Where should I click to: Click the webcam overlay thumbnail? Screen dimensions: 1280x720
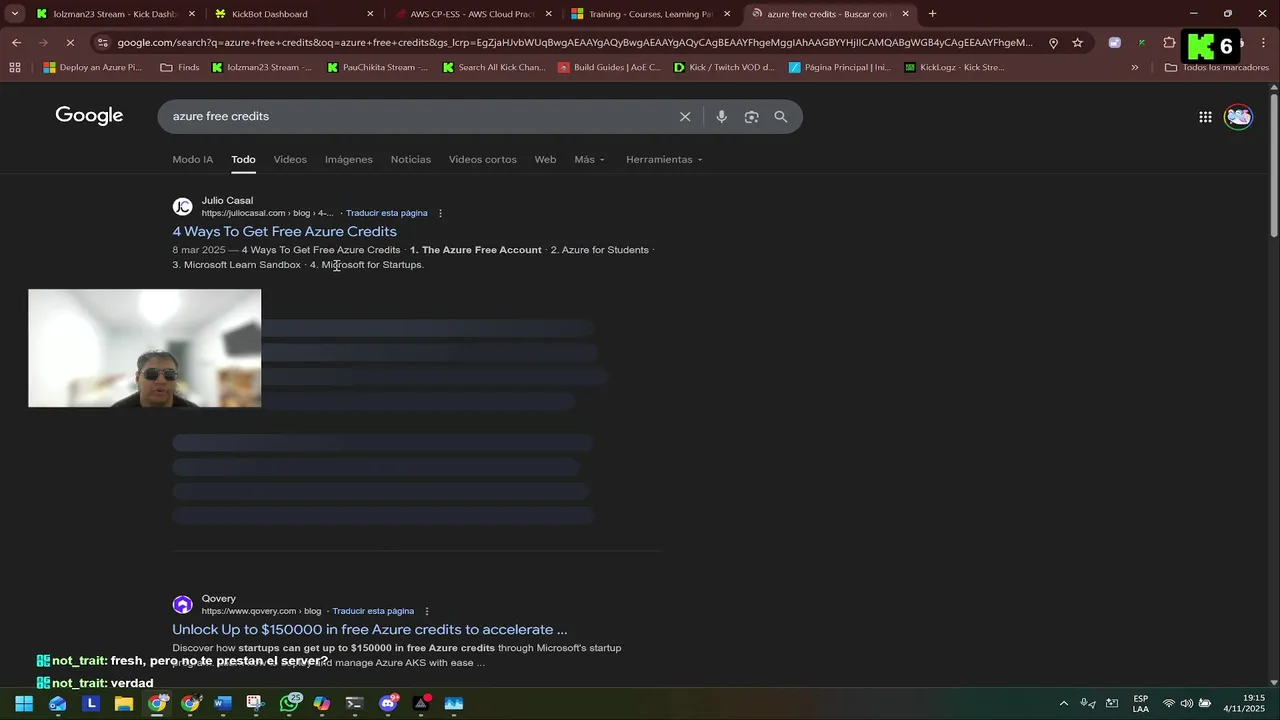[x=144, y=348]
